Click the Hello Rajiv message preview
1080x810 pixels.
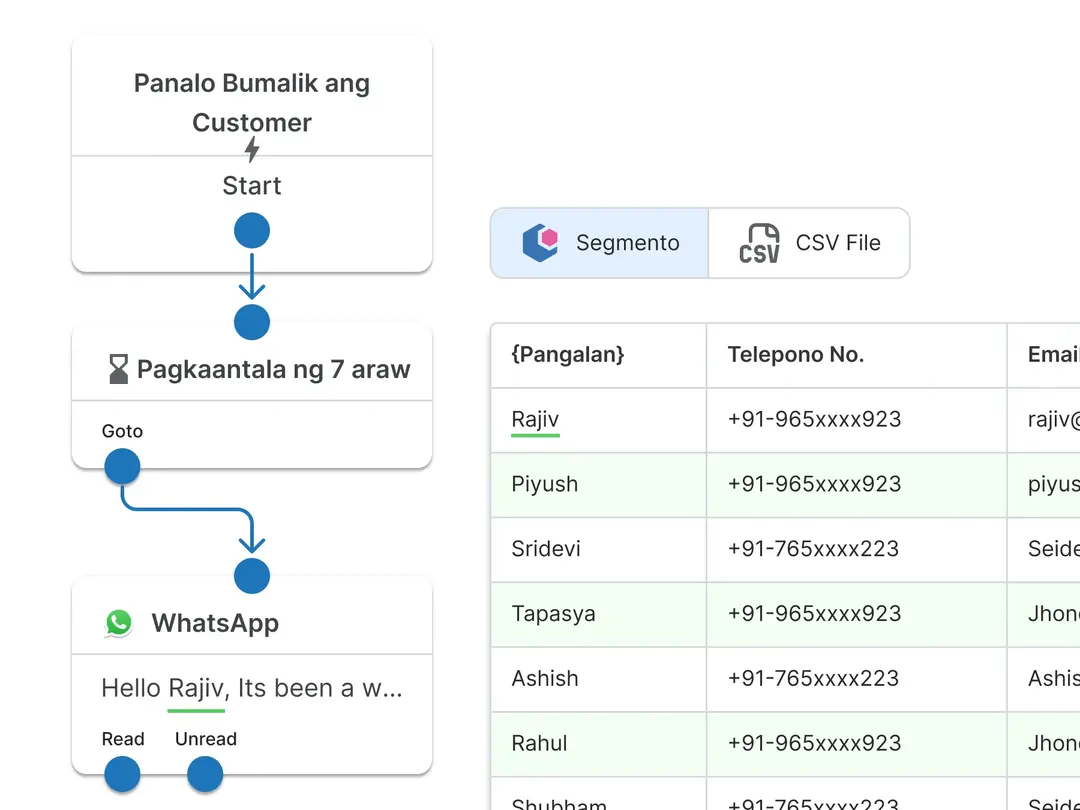point(252,688)
